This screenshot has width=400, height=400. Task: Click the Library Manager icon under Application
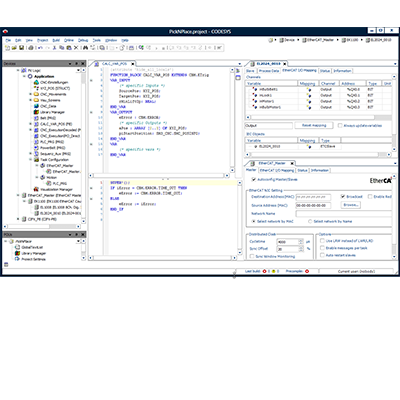[36, 112]
